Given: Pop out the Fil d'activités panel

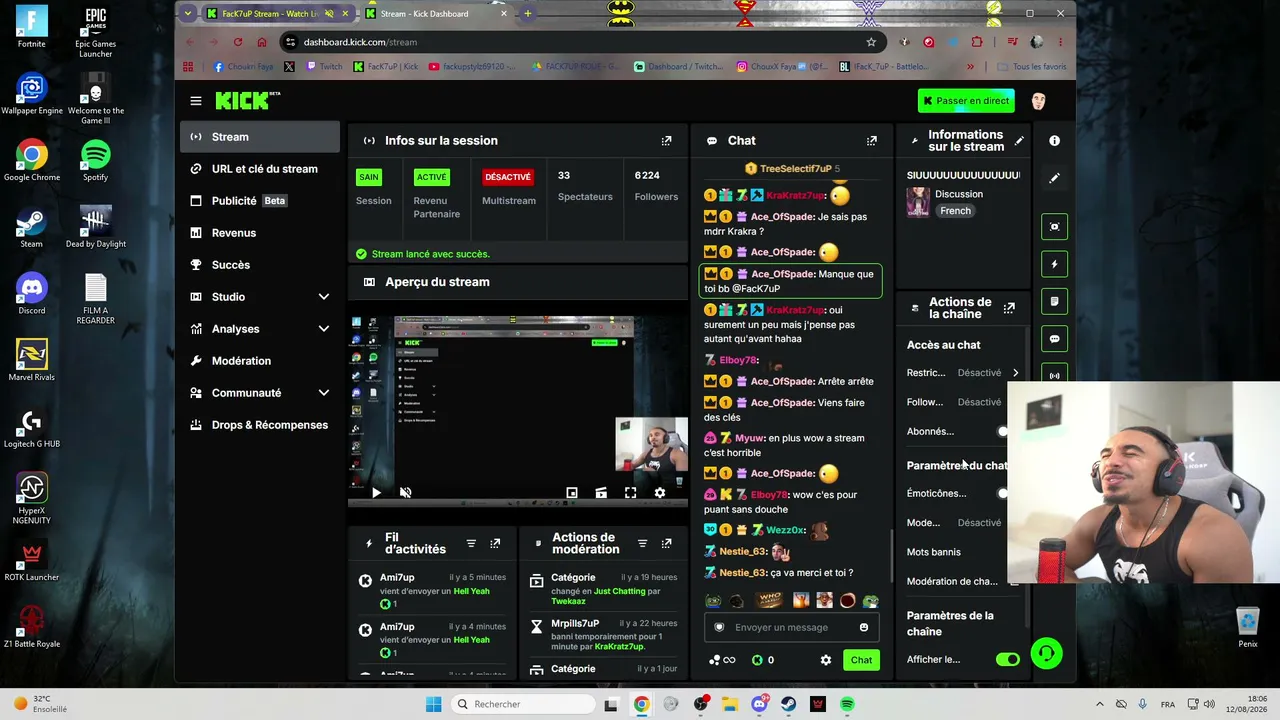Looking at the screenshot, I should click(495, 544).
